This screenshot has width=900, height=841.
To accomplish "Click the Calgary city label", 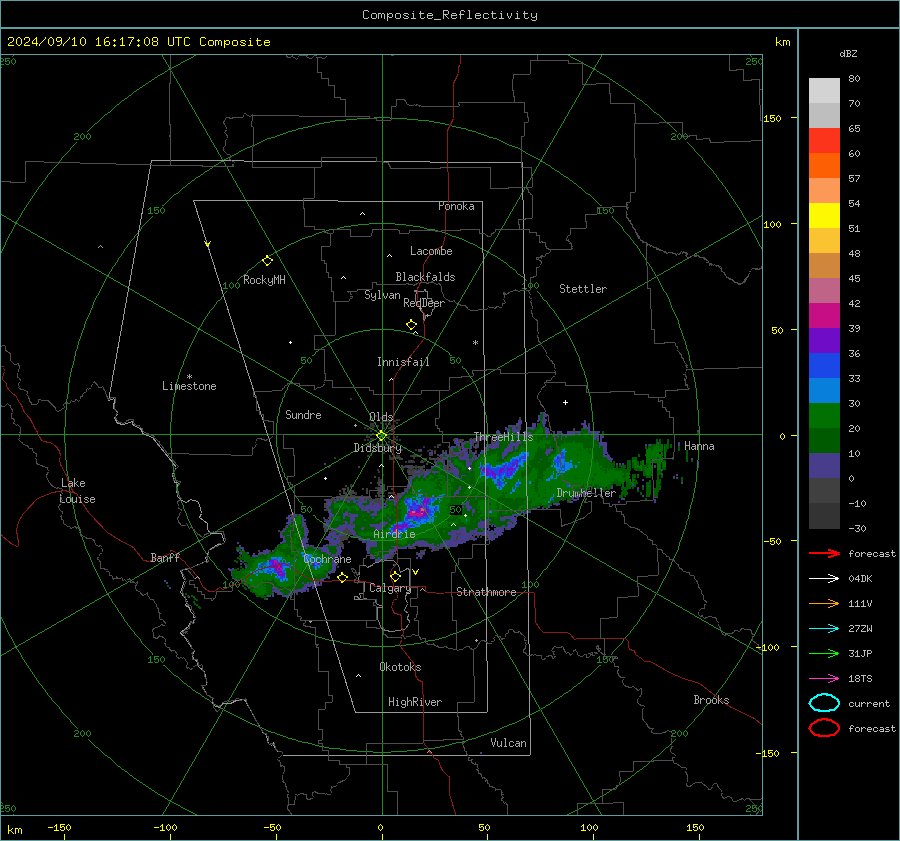I will tap(390, 588).
